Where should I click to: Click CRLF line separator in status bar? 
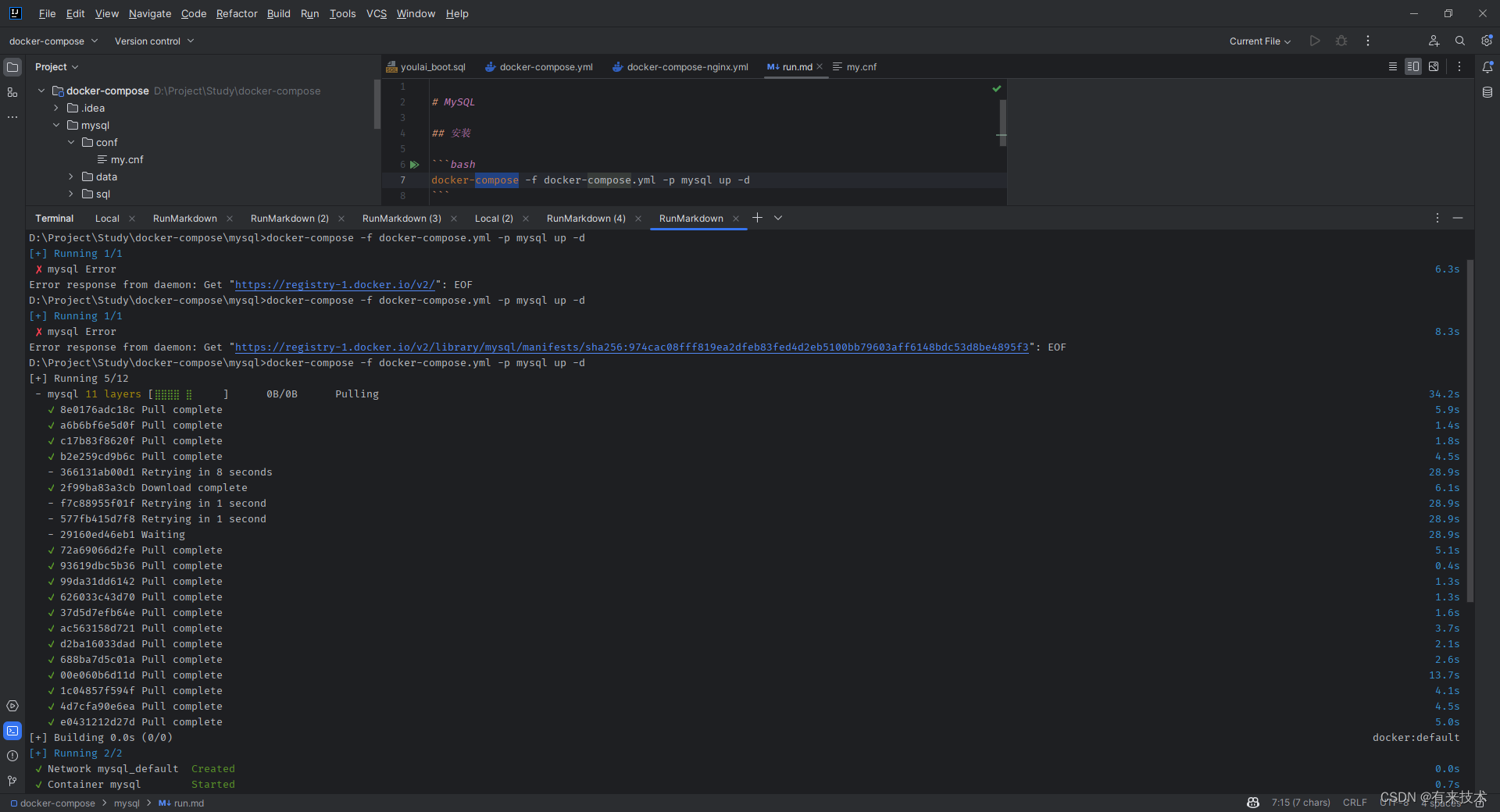1355,803
